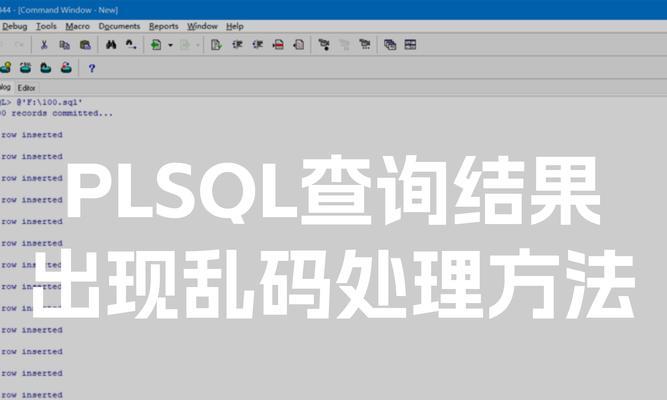Click the tile windows icon
The width and height of the screenshot is (667, 400).
point(410,45)
